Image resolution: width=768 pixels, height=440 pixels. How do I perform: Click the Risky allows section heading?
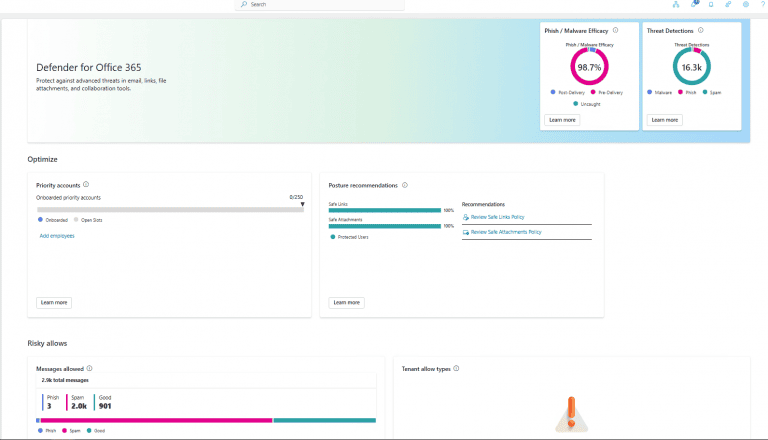pos(48,343)
